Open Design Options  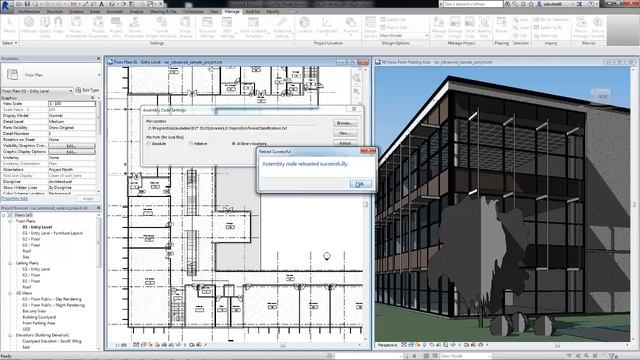371,27
